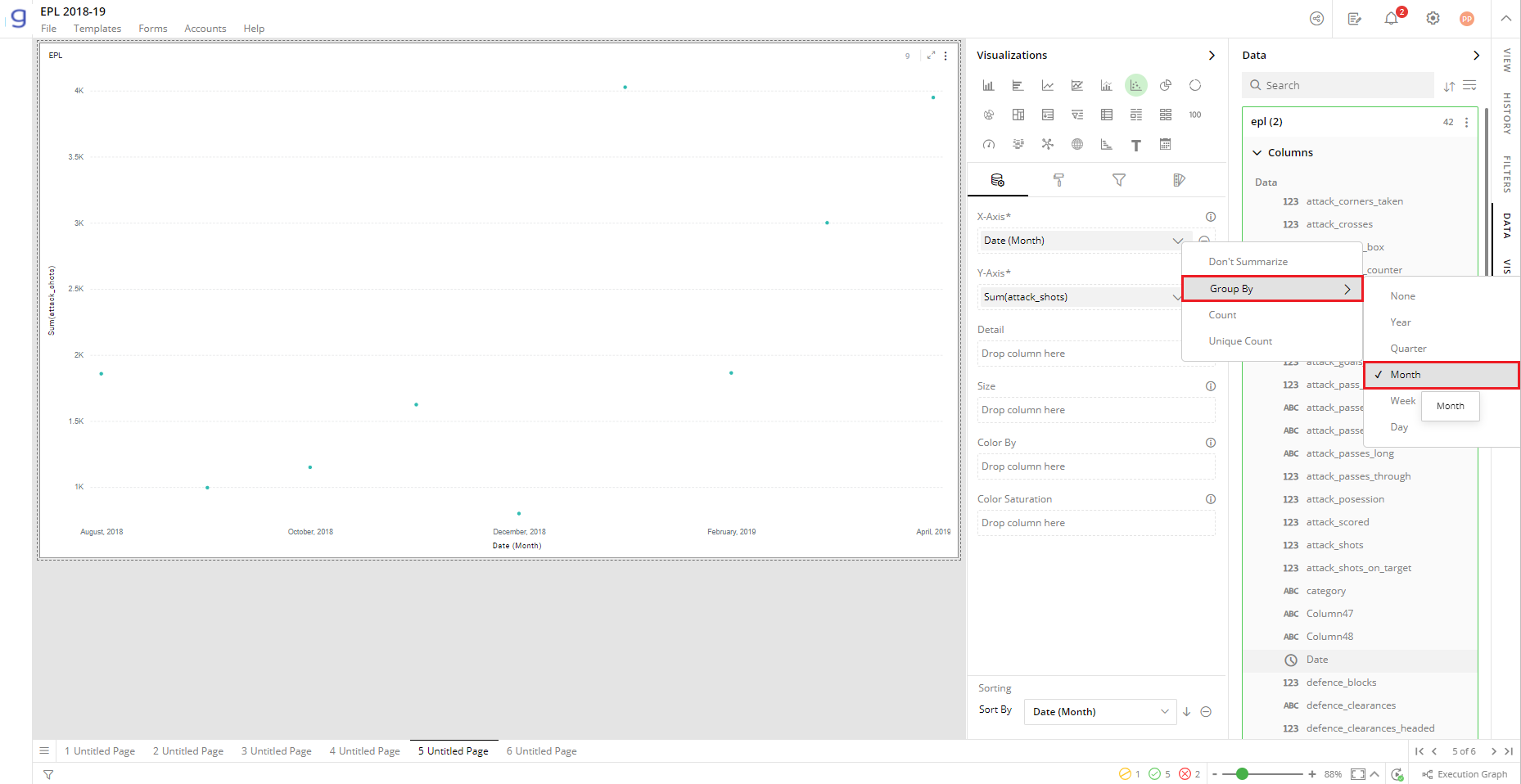Open the Sort By Date (Month) dropdown
This screenshot has width=1521, height=784.
click(1100, 712)
